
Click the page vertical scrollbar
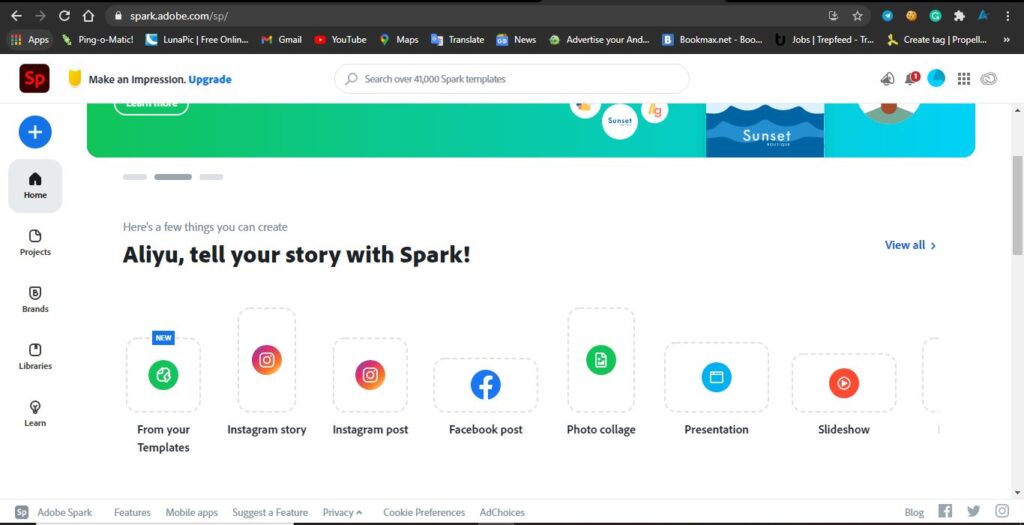(1017, 206)
